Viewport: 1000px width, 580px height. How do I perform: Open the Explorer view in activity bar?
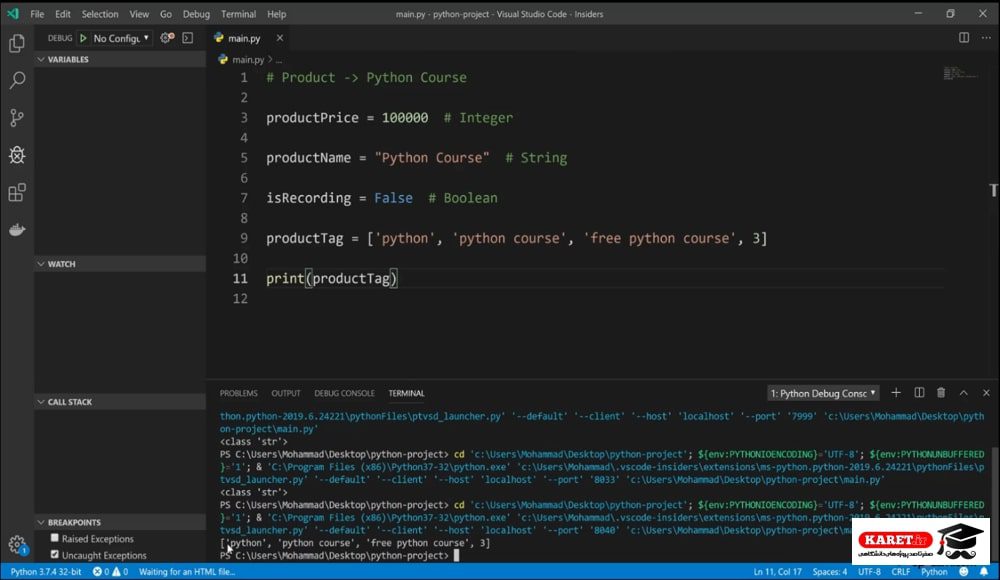[x=17, y=43]
